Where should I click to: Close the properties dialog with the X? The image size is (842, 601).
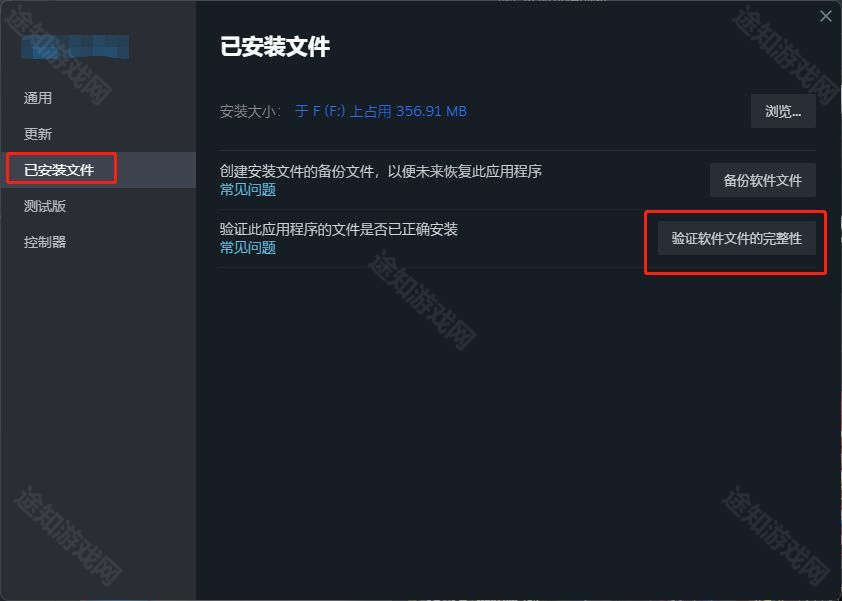[x=825, y=16]
